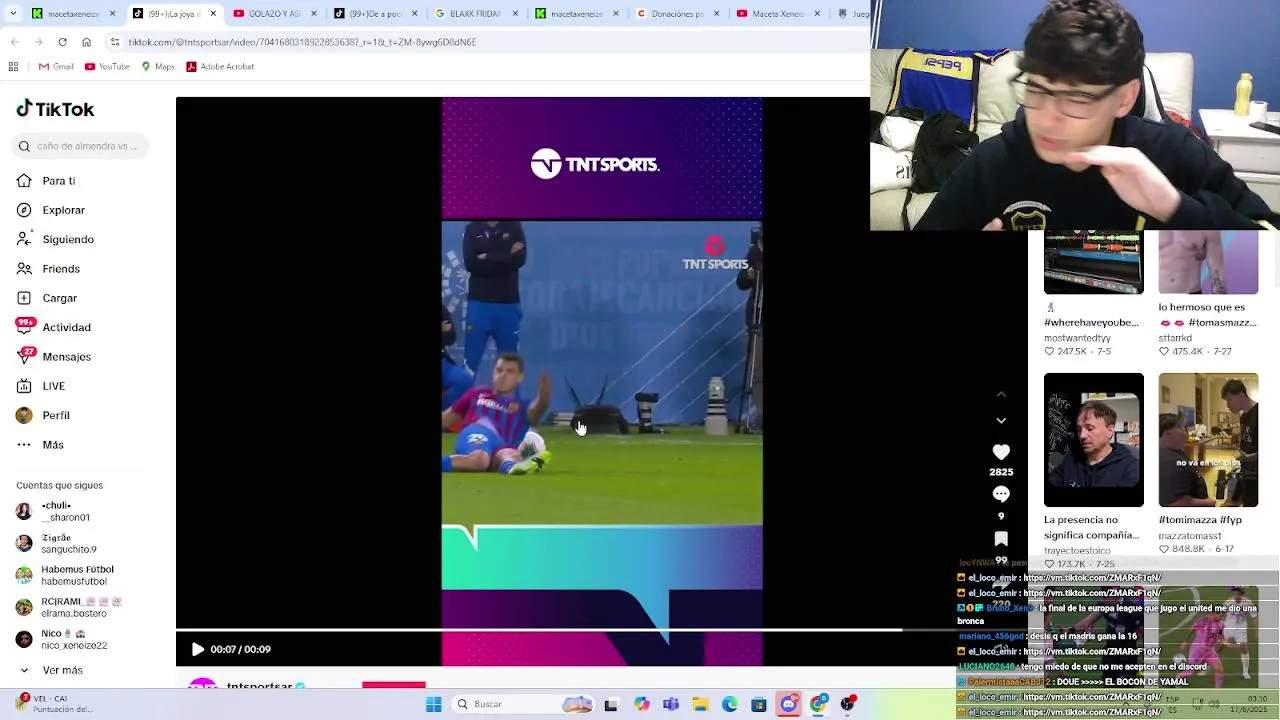This screenshot has height=720, width=1280.
Task: Click the TikTok search field
Action: tap(82, 146)
